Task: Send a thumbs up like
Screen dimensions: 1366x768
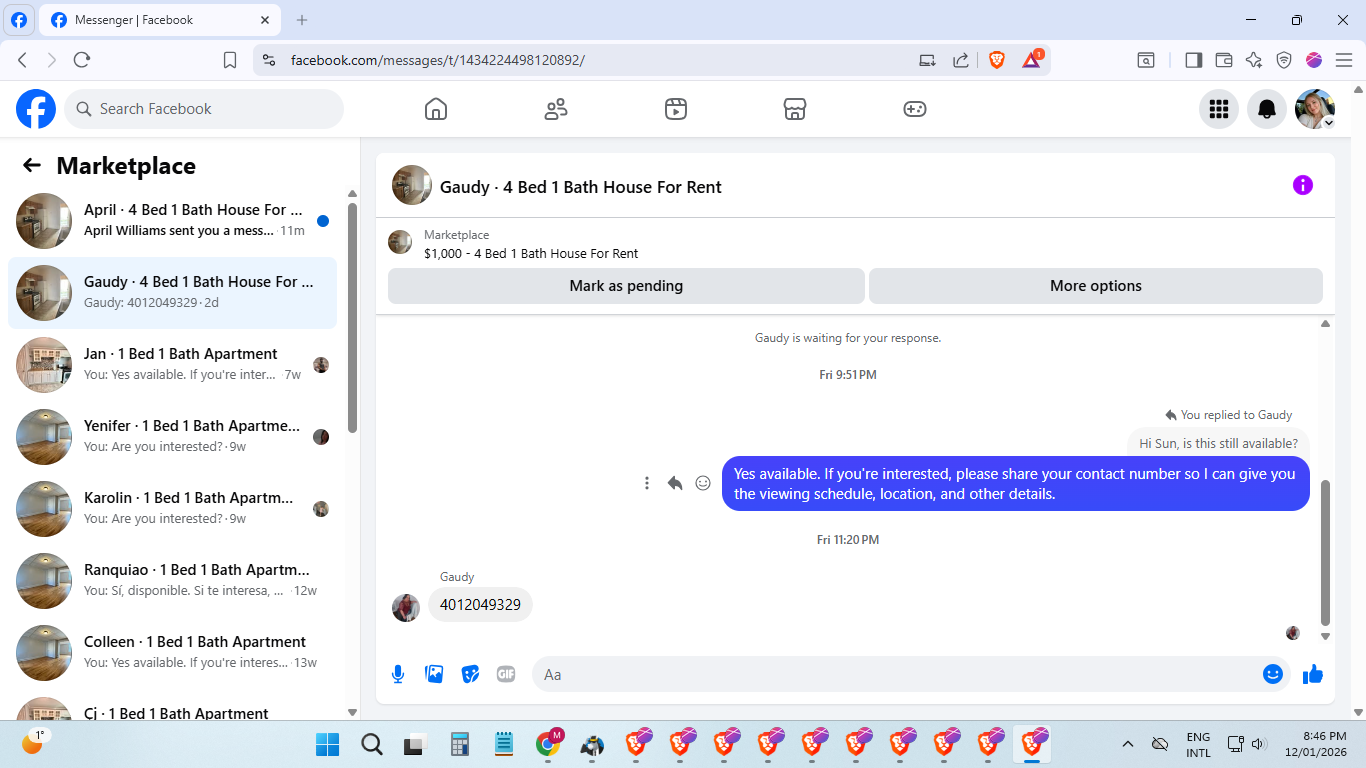Action: tap(1313, 674)
